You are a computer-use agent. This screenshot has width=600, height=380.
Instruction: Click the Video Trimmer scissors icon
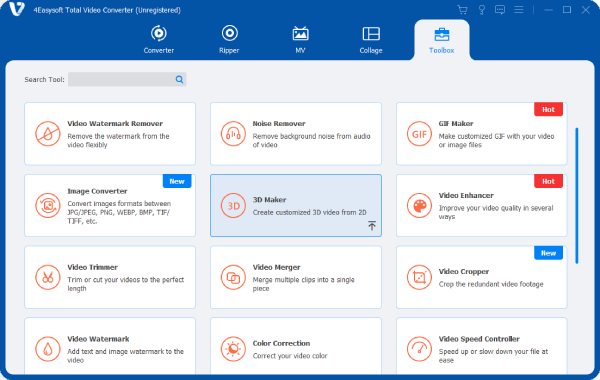pos(48,277)
